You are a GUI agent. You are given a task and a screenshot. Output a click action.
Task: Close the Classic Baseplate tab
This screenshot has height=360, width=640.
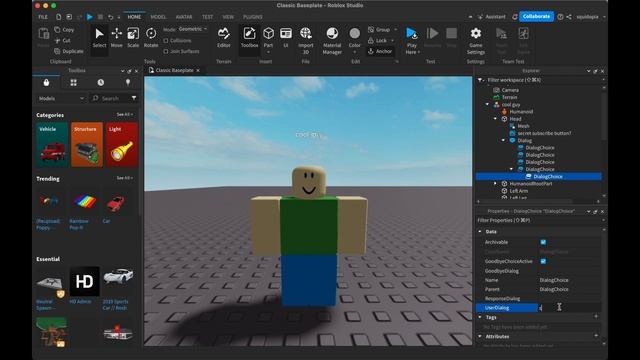point(198,70)
